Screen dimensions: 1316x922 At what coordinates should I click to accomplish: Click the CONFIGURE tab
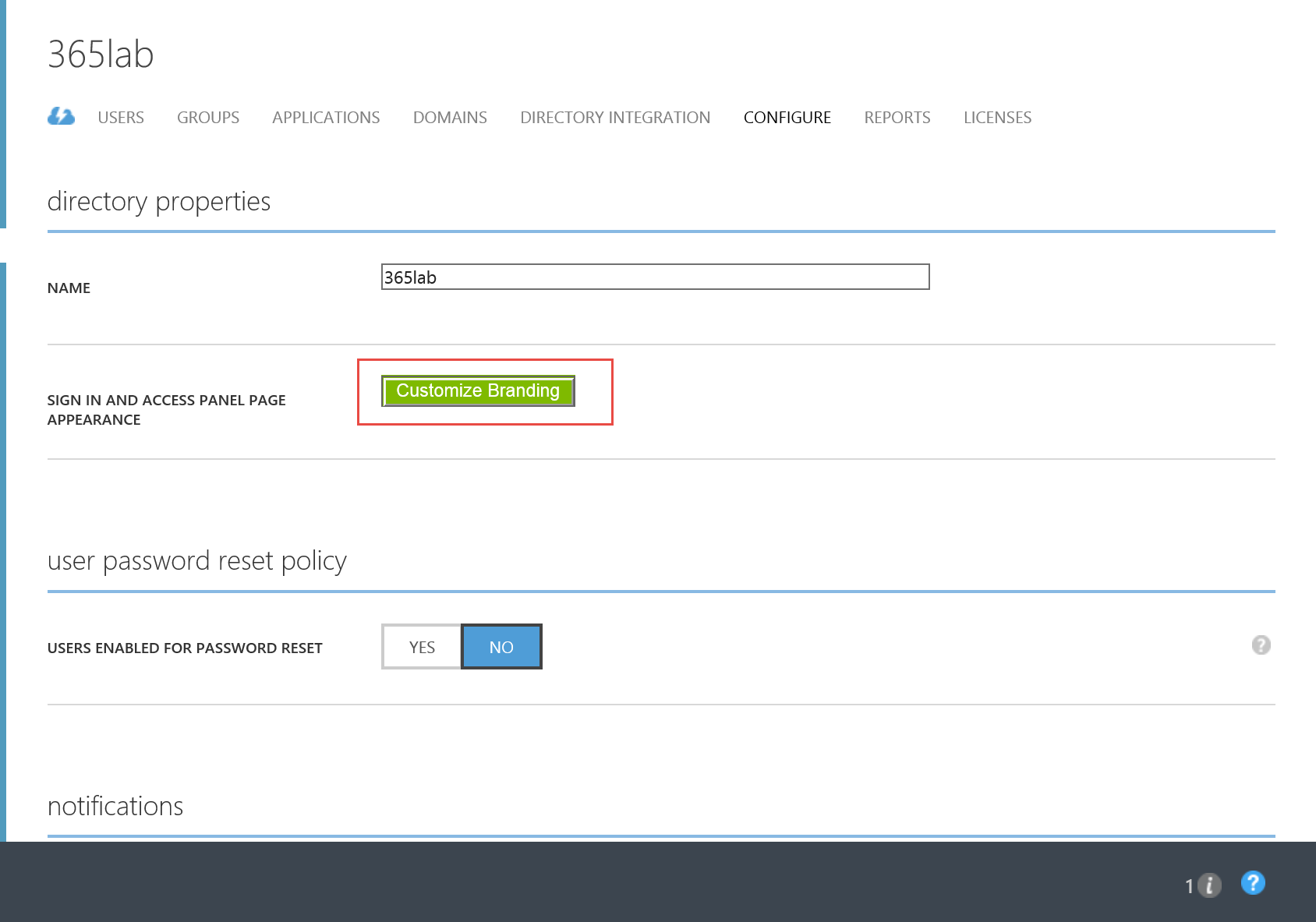(787, 118)
